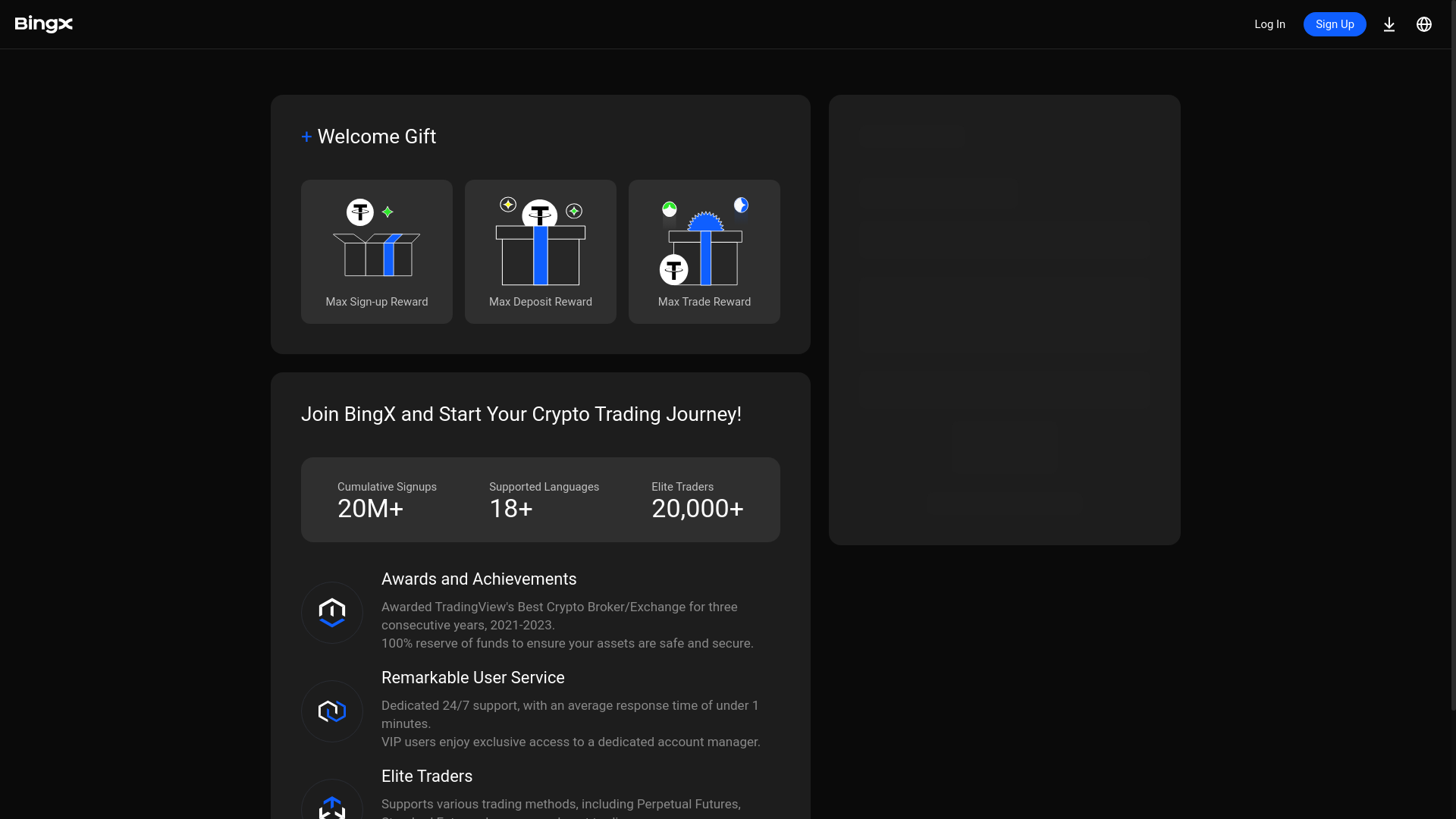Select the Max Sign-up Reward card

pos(377,252)
